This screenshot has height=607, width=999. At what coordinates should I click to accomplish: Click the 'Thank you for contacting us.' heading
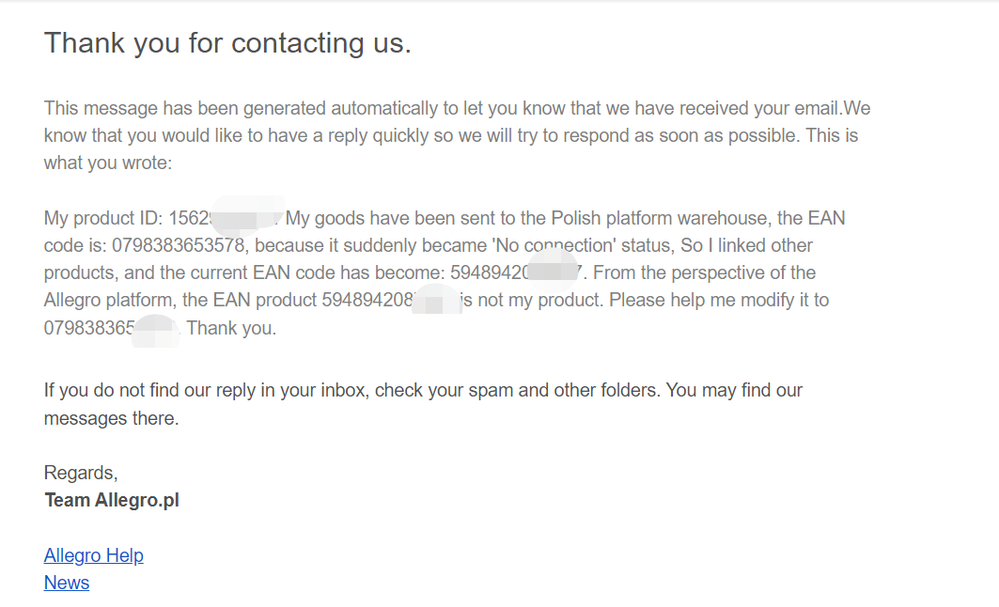pyautogui.click(x=227, y=43)
